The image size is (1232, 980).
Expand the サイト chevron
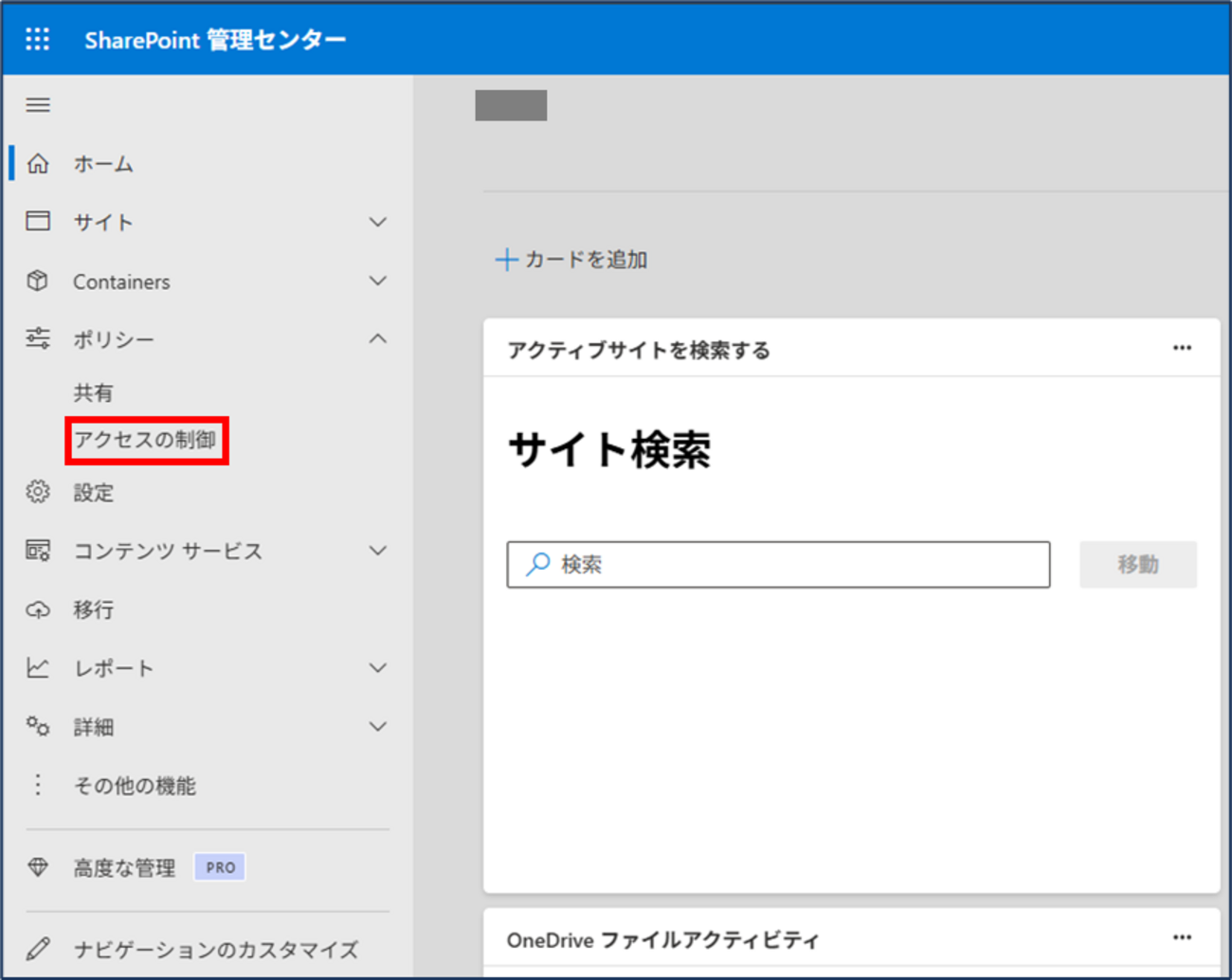378,223
